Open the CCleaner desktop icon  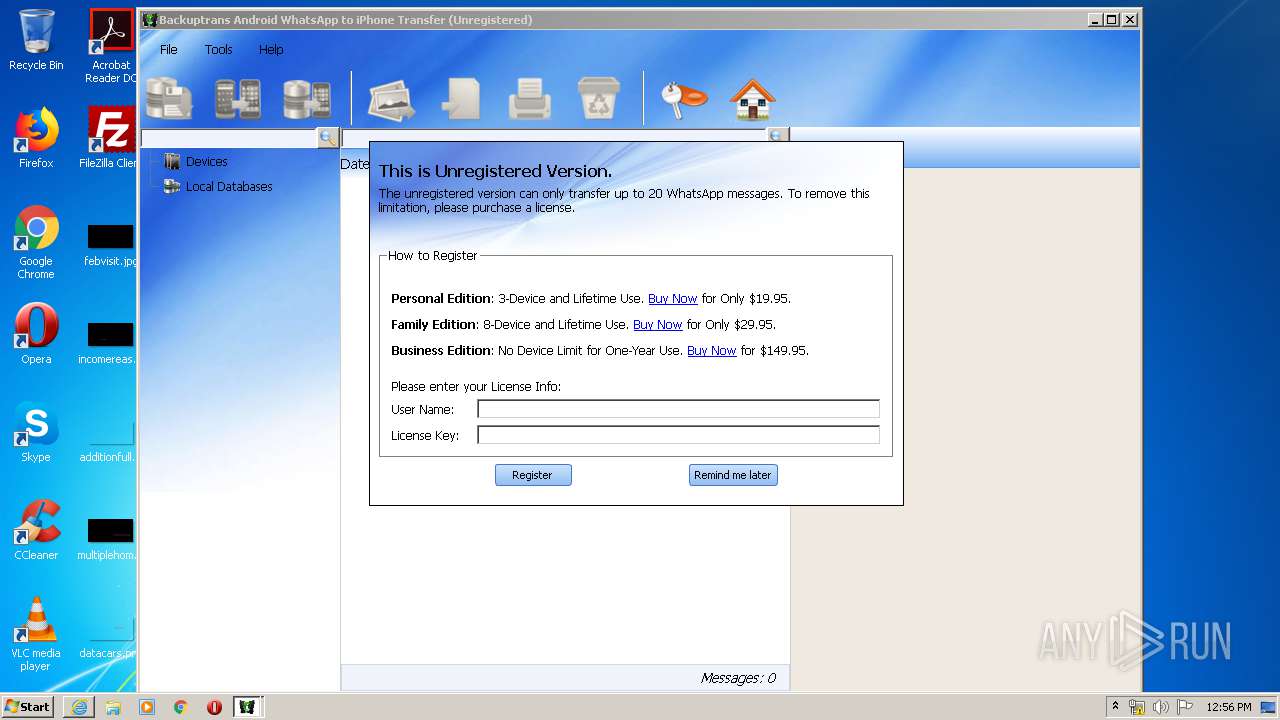[36, 530]
